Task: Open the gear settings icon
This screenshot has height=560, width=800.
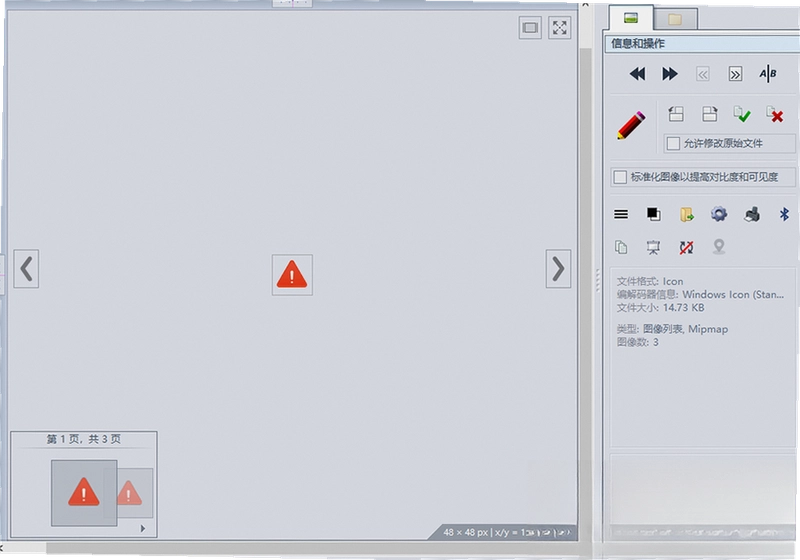Action: click(x=719, y=214)
